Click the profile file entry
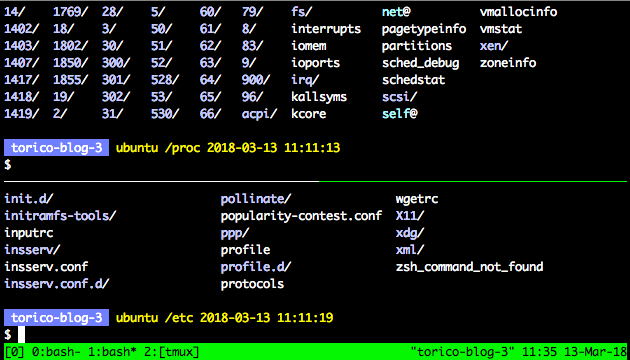The image size is (630, 360). (x=245, y=250)
